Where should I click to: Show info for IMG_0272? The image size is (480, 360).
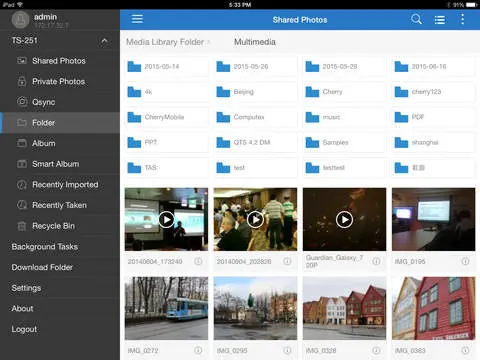coord(198,350)
